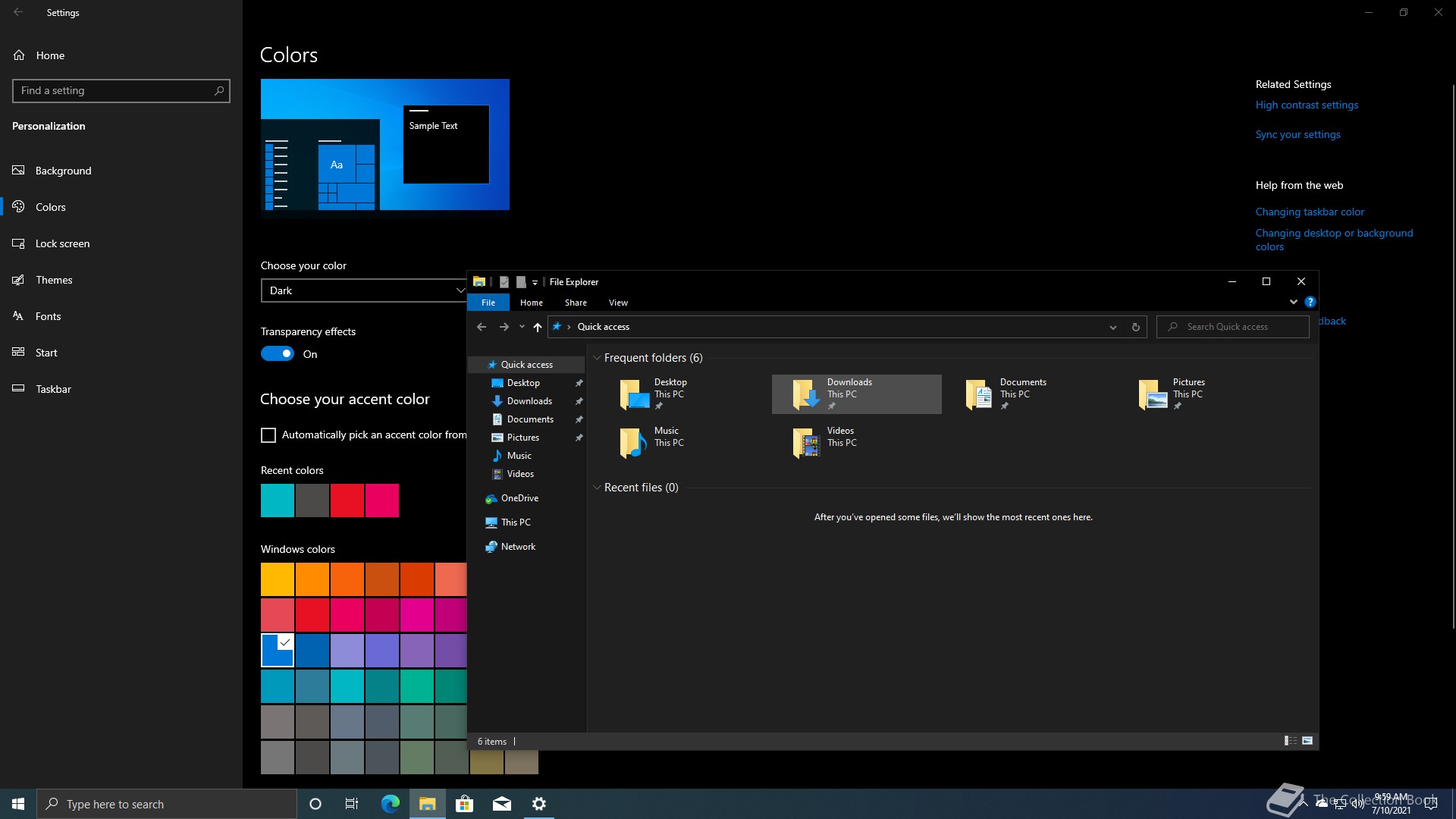1456x819 pixels.
Task: Click taskbar Type here to search box
Action: point(167,804)
